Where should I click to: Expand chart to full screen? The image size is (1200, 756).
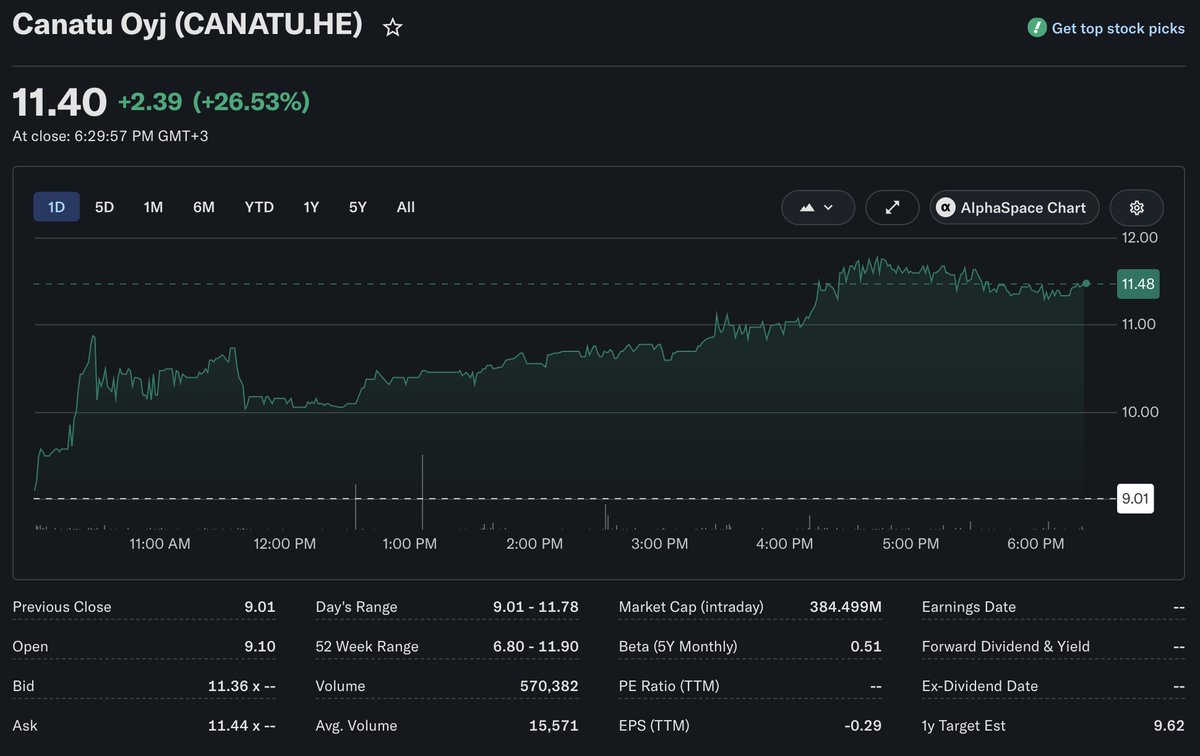pyautogui.click(x=893, y=208)
